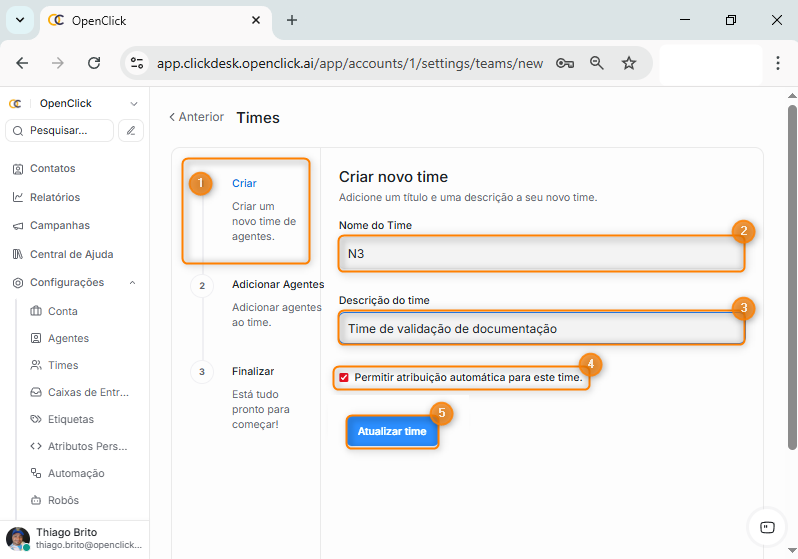Open Central de Ajuda in the sidebar
Screen dimensions: 798x559
pos(70,254)
